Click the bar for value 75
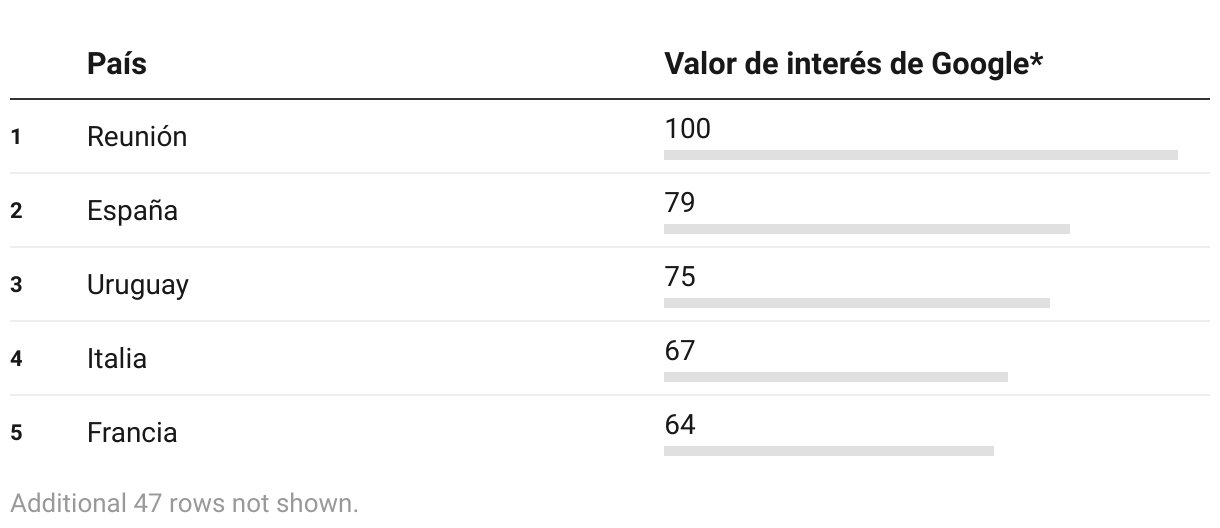This screenshot has height=528, width=1220. point(857,303)
